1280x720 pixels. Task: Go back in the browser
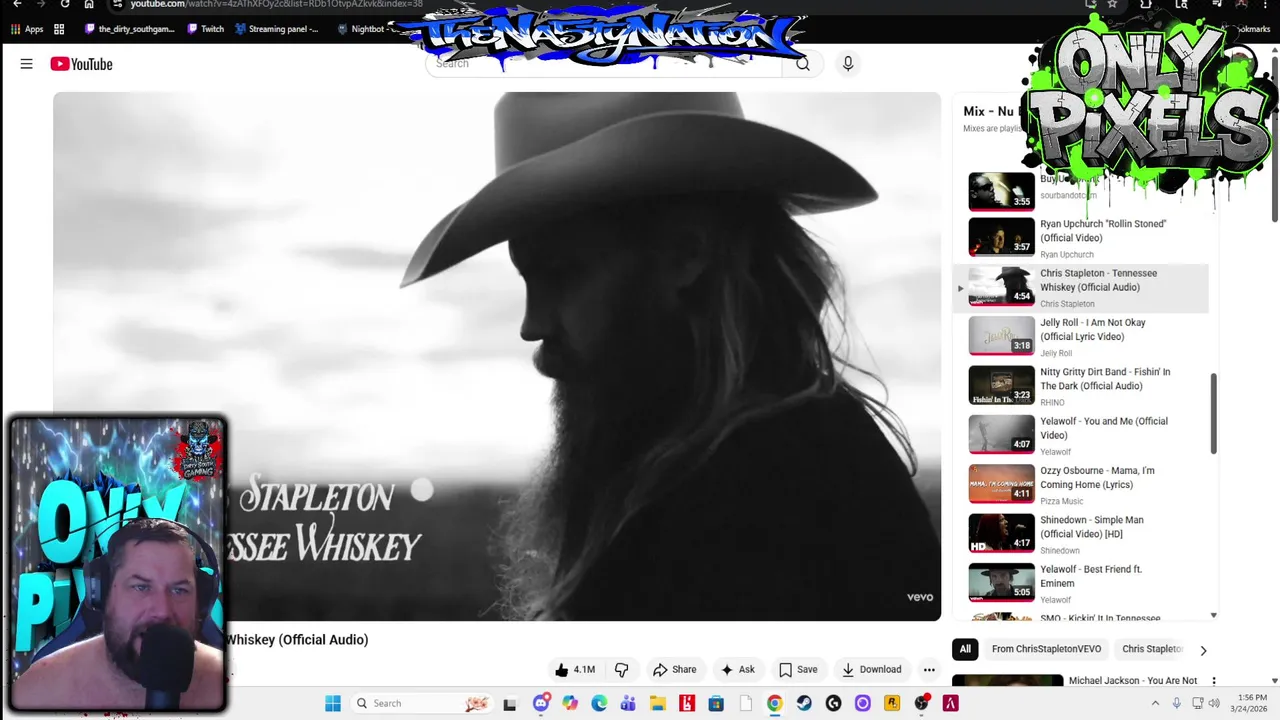click(17, 4)
